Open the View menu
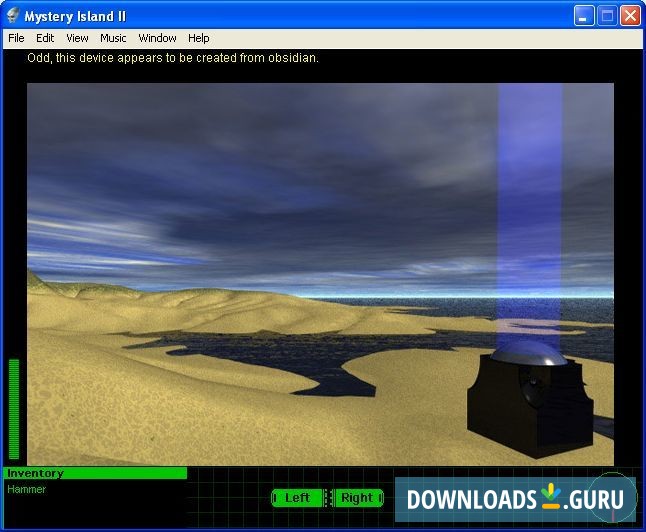This screenshot has width=646, height=532. click(77, 38)
